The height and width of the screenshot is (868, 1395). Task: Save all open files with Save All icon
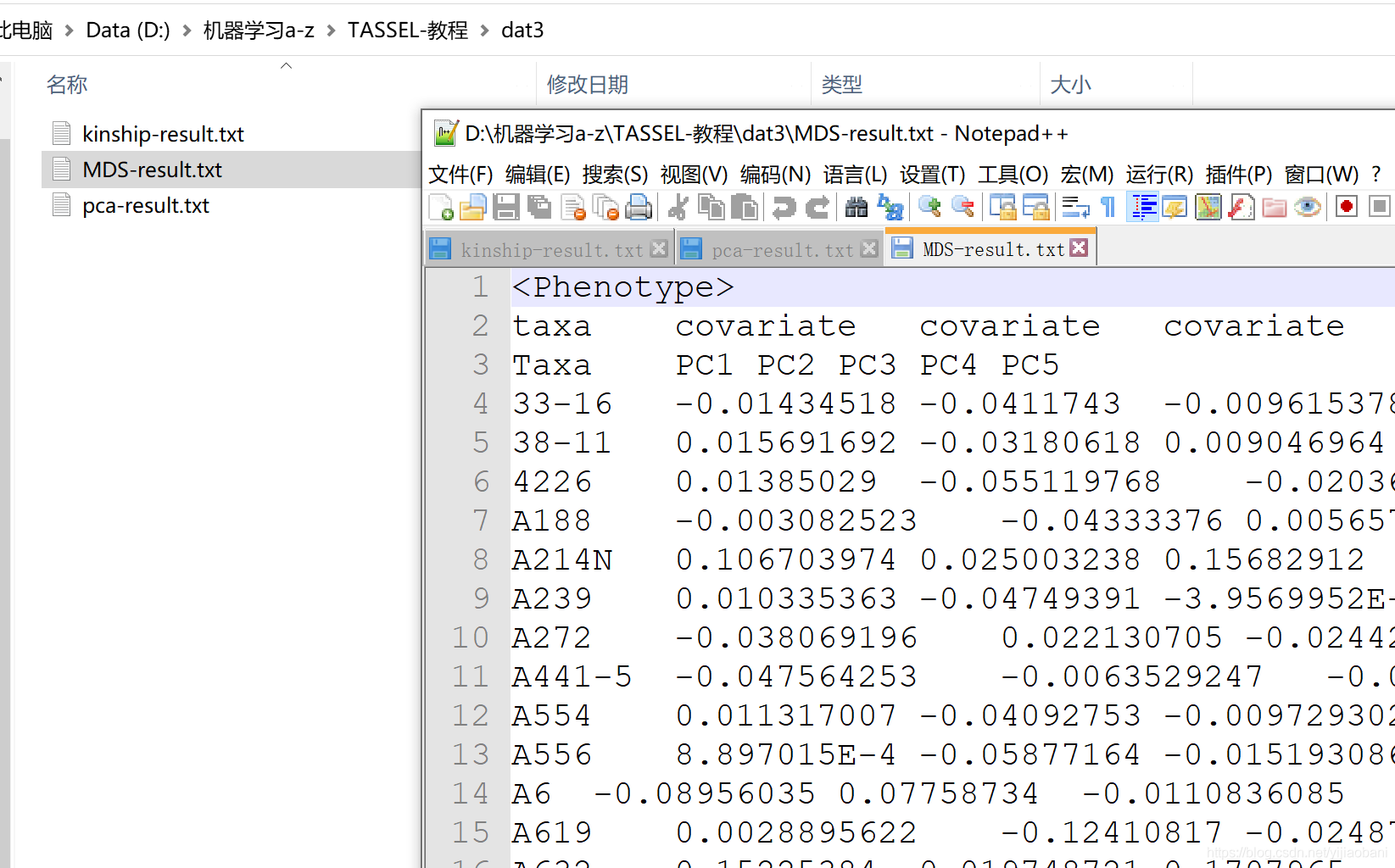[540, 206]
